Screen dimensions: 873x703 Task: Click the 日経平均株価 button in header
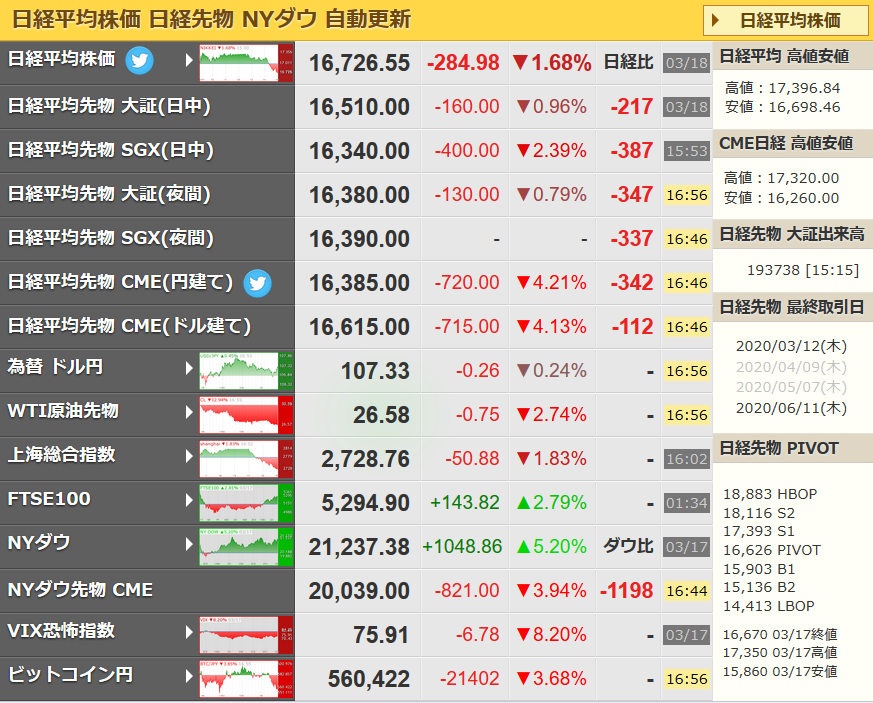(x=786, y=21)
